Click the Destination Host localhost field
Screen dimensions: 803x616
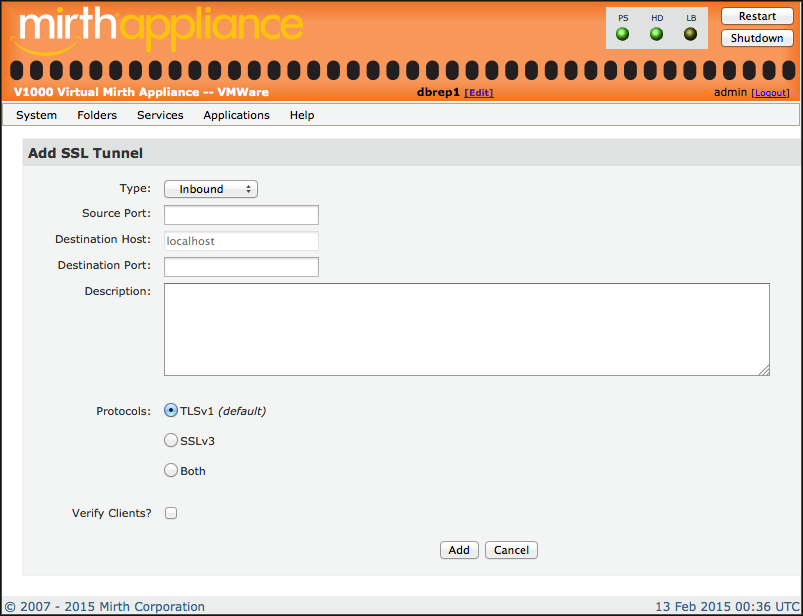click(x=241, y=241)
